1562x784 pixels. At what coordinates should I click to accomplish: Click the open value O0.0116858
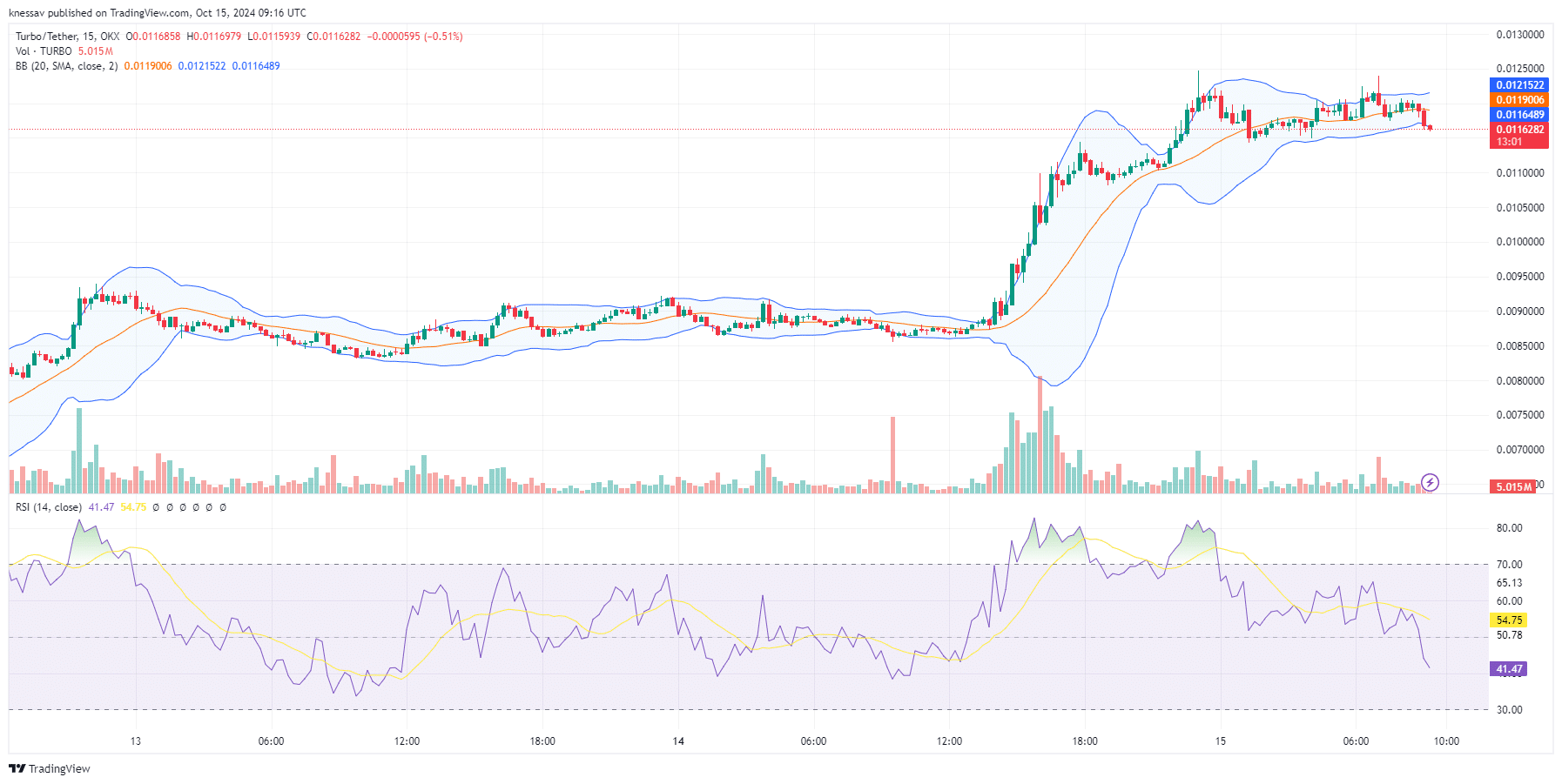point(153,37)
